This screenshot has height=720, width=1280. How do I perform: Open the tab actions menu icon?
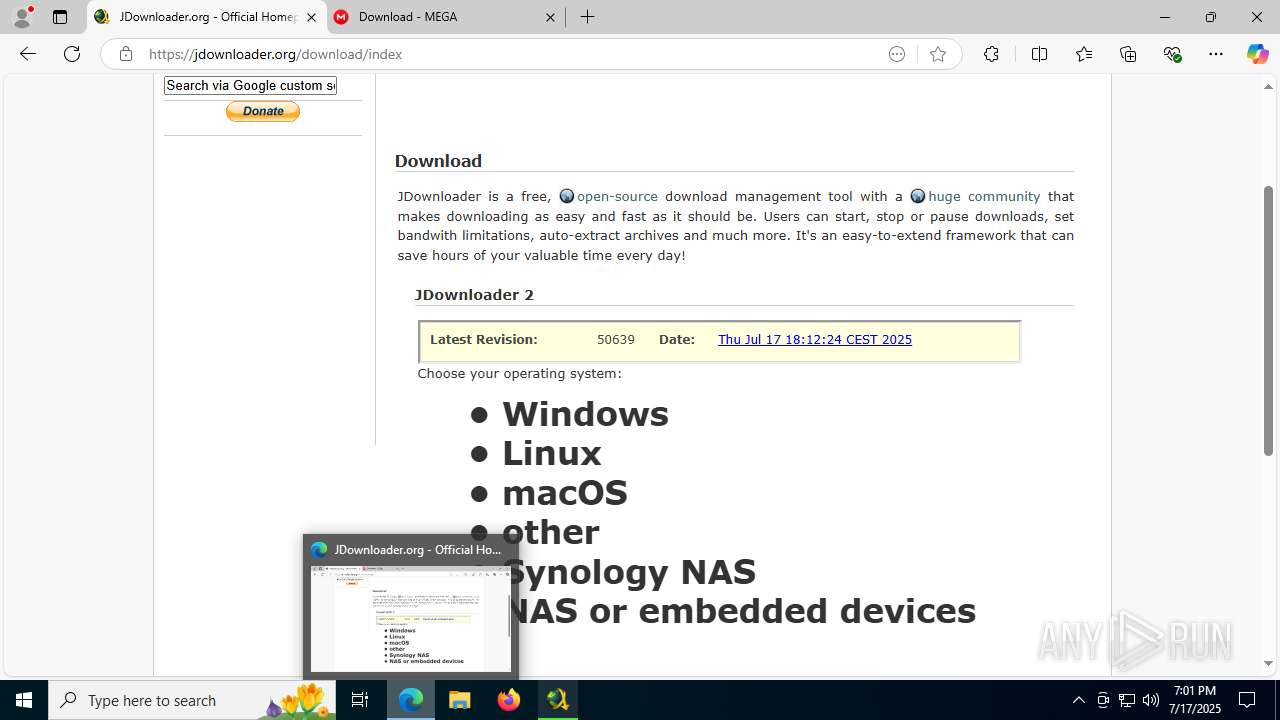pyautogui.click(x=60, y=17)
